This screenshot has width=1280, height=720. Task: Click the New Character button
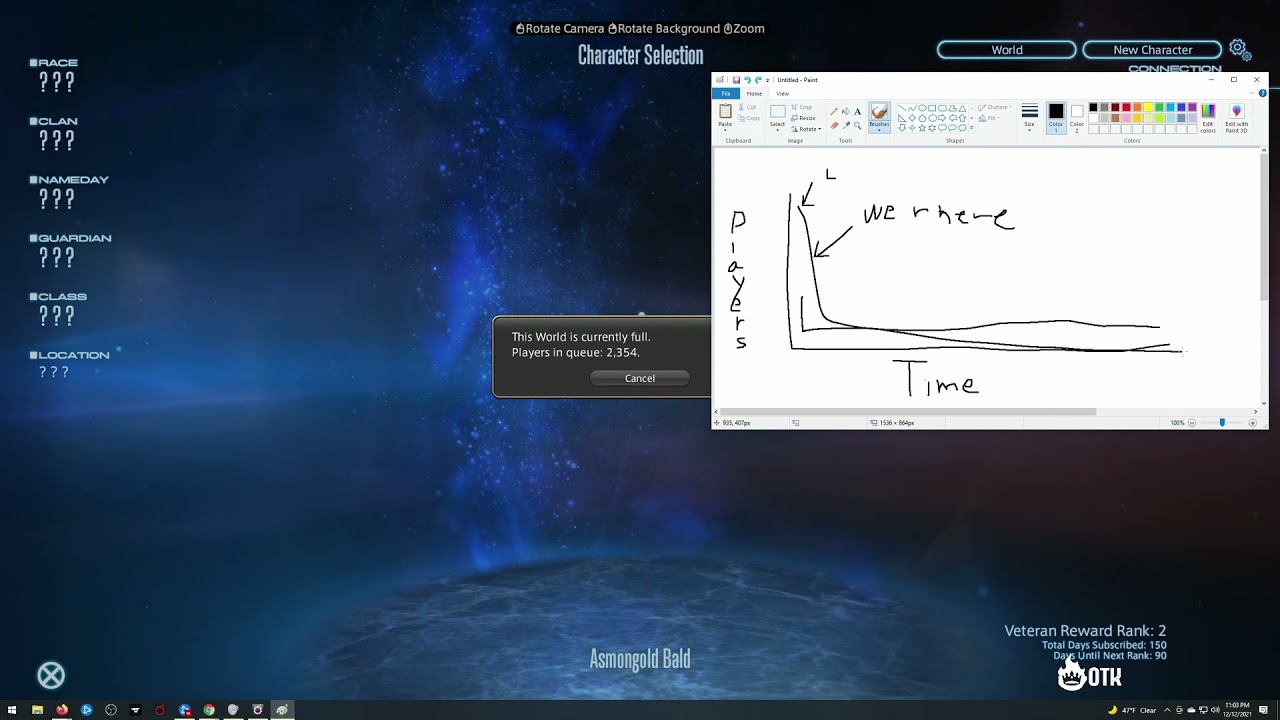tap(1153, 50)
